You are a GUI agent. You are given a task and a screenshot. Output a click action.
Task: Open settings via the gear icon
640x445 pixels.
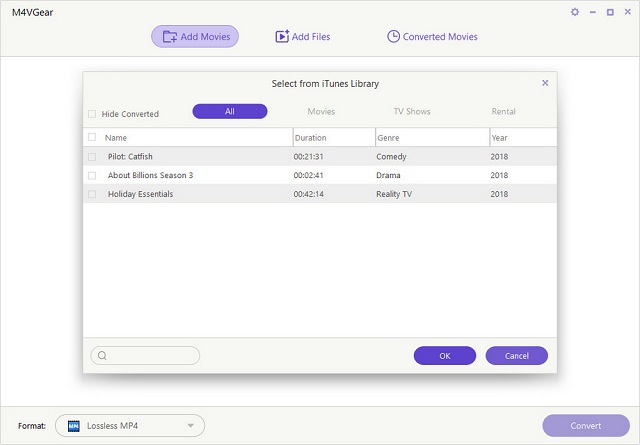[x=575, y=12]
